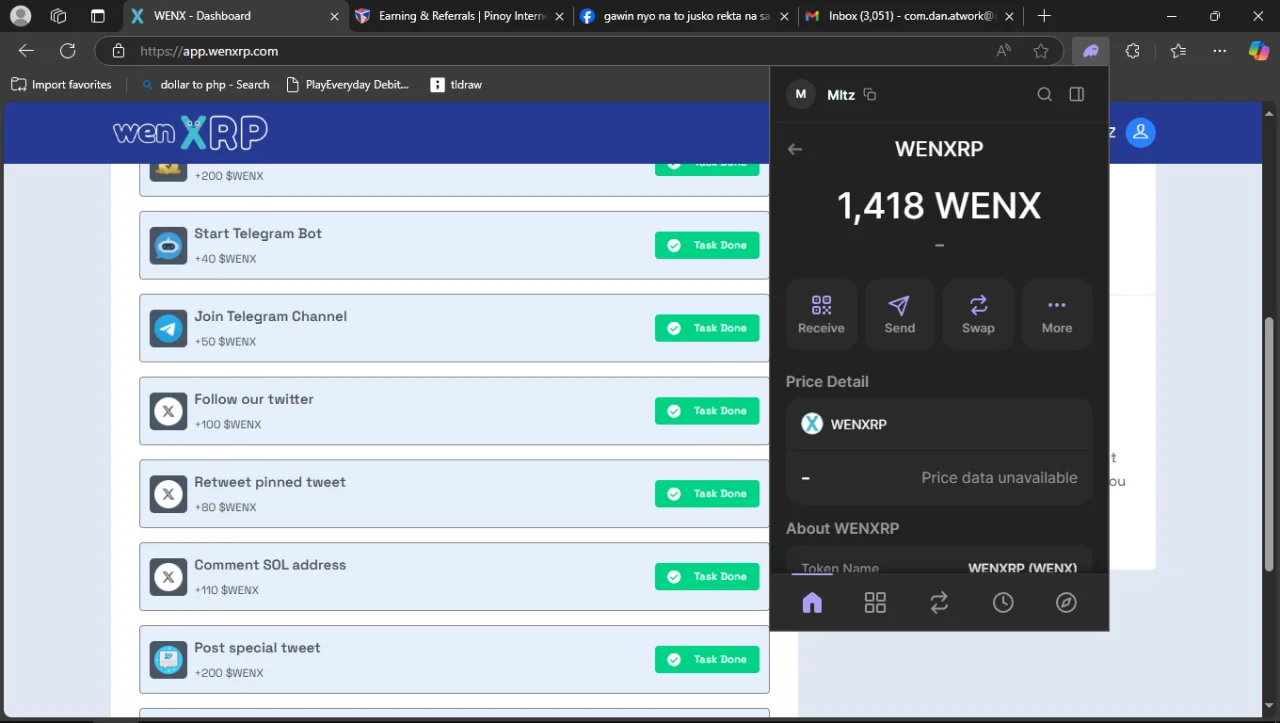
Task: Click the Mitz account name
Action: (x=841, y=95)
